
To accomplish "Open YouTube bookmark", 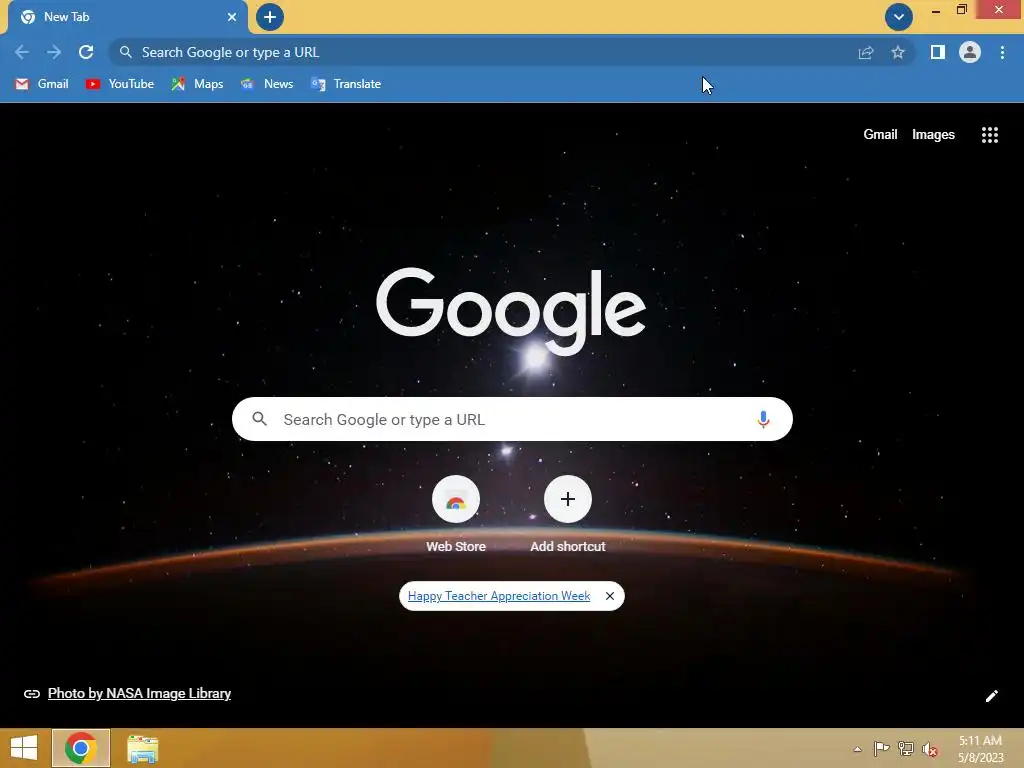I will pos(120,84).
